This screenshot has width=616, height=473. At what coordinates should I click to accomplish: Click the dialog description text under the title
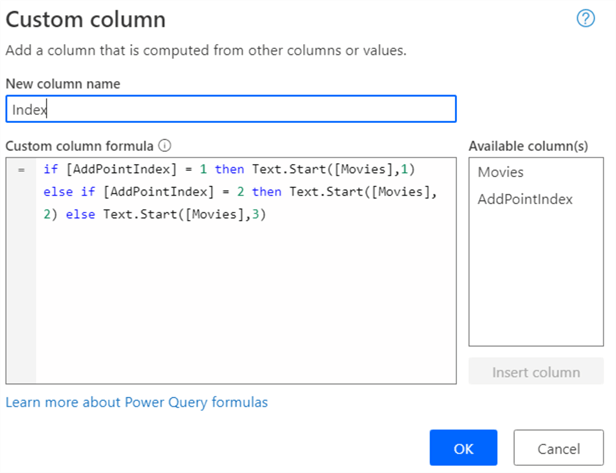click(x=207, y=50)
